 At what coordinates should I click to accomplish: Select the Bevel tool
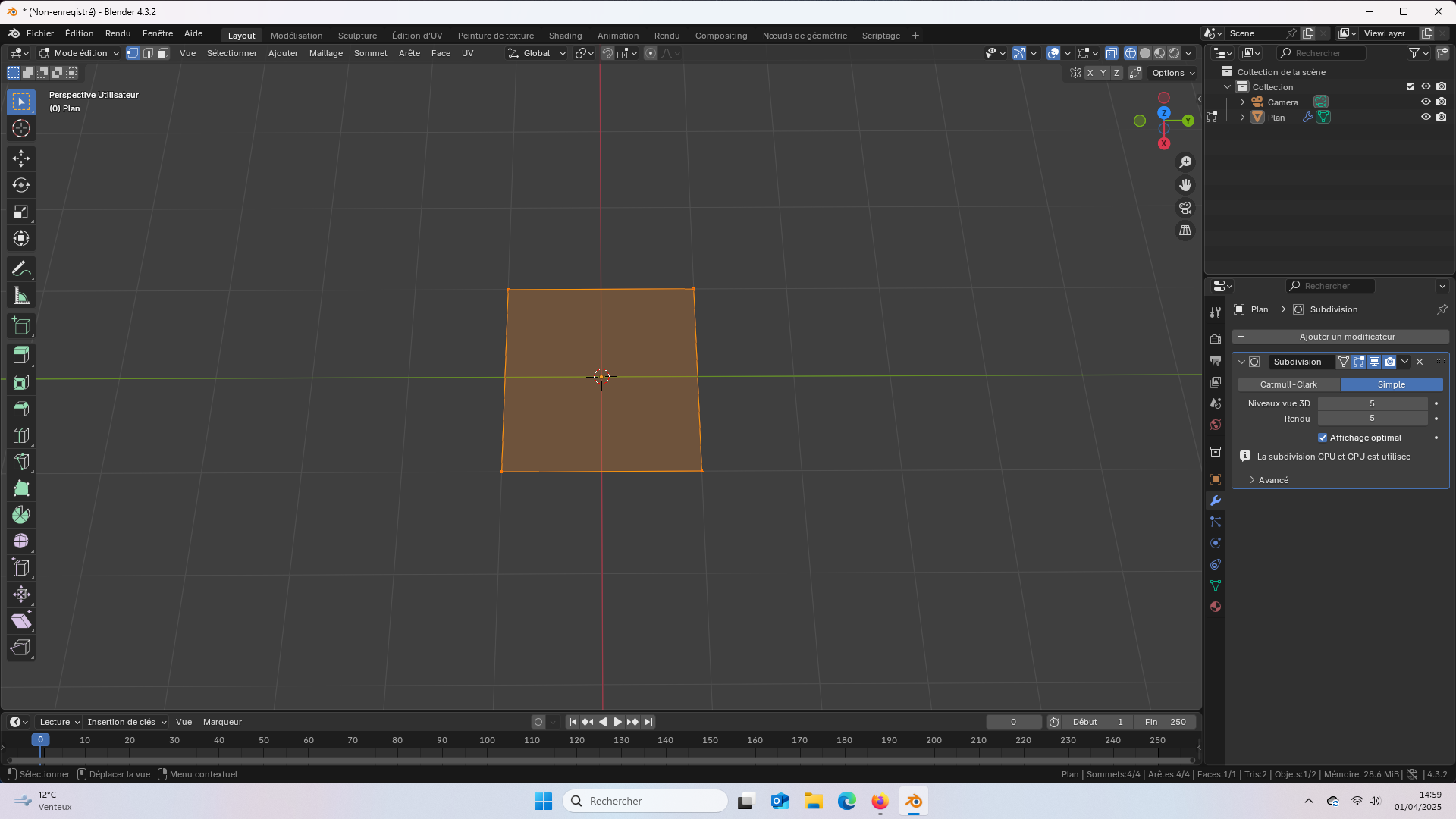(x=21, y=409)
